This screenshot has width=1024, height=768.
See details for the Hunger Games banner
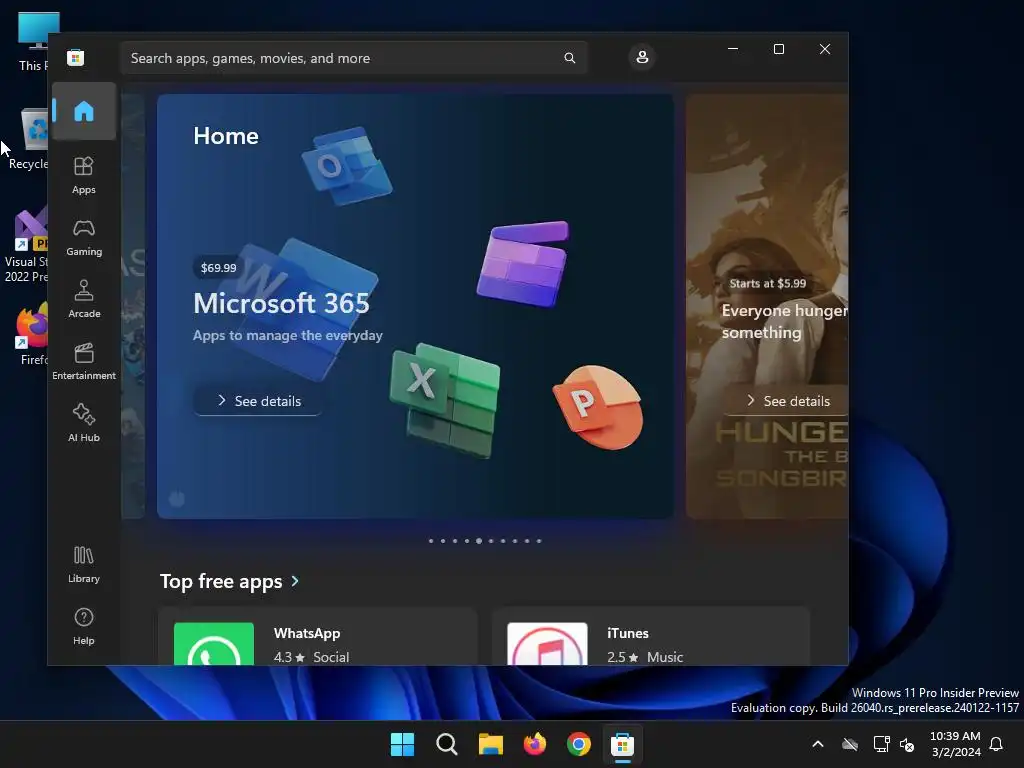[788, 401]
